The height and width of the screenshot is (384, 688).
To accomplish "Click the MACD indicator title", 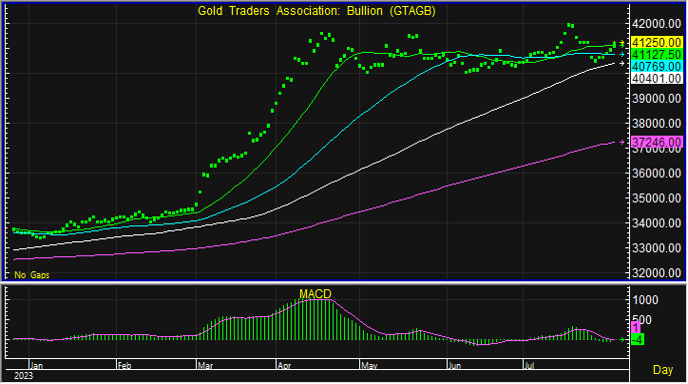I will (315, 294).
